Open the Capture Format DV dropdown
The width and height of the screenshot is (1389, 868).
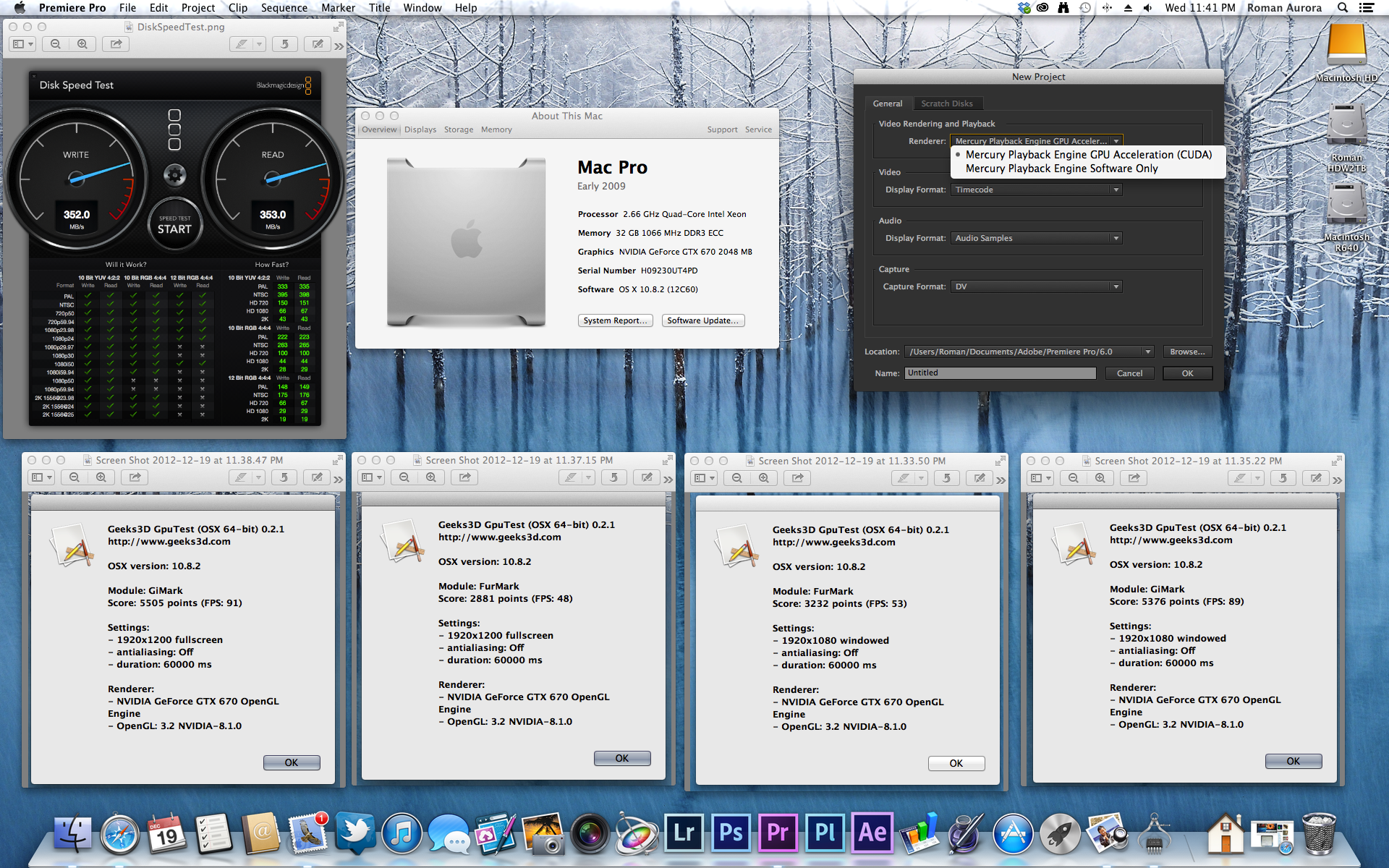(x=1036, y=286)
